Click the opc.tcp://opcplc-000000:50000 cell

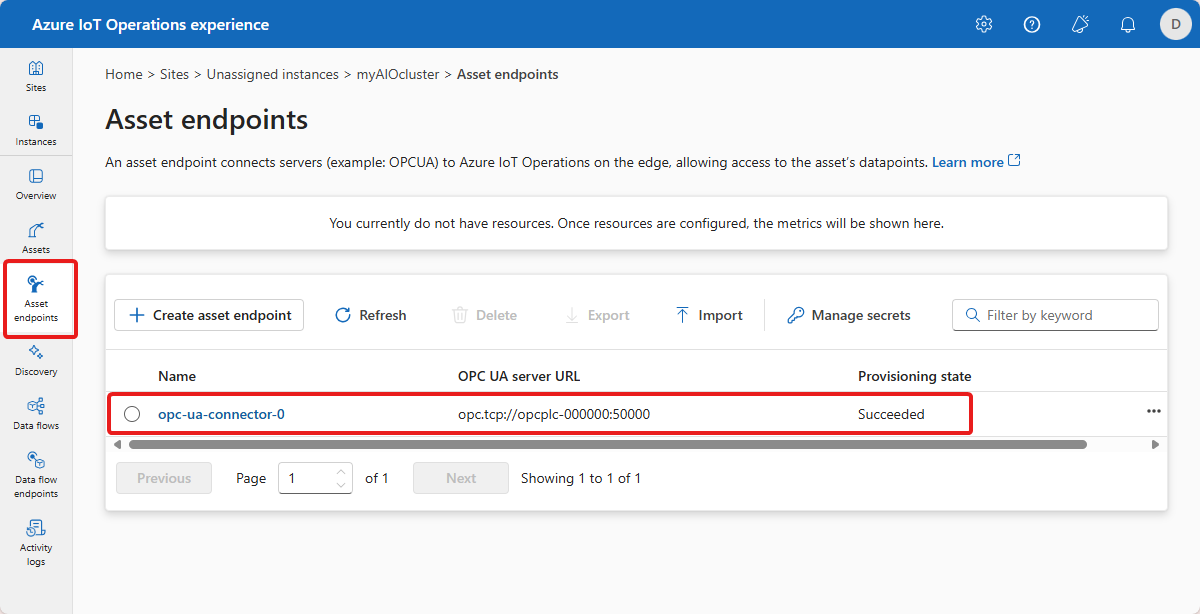554,414
